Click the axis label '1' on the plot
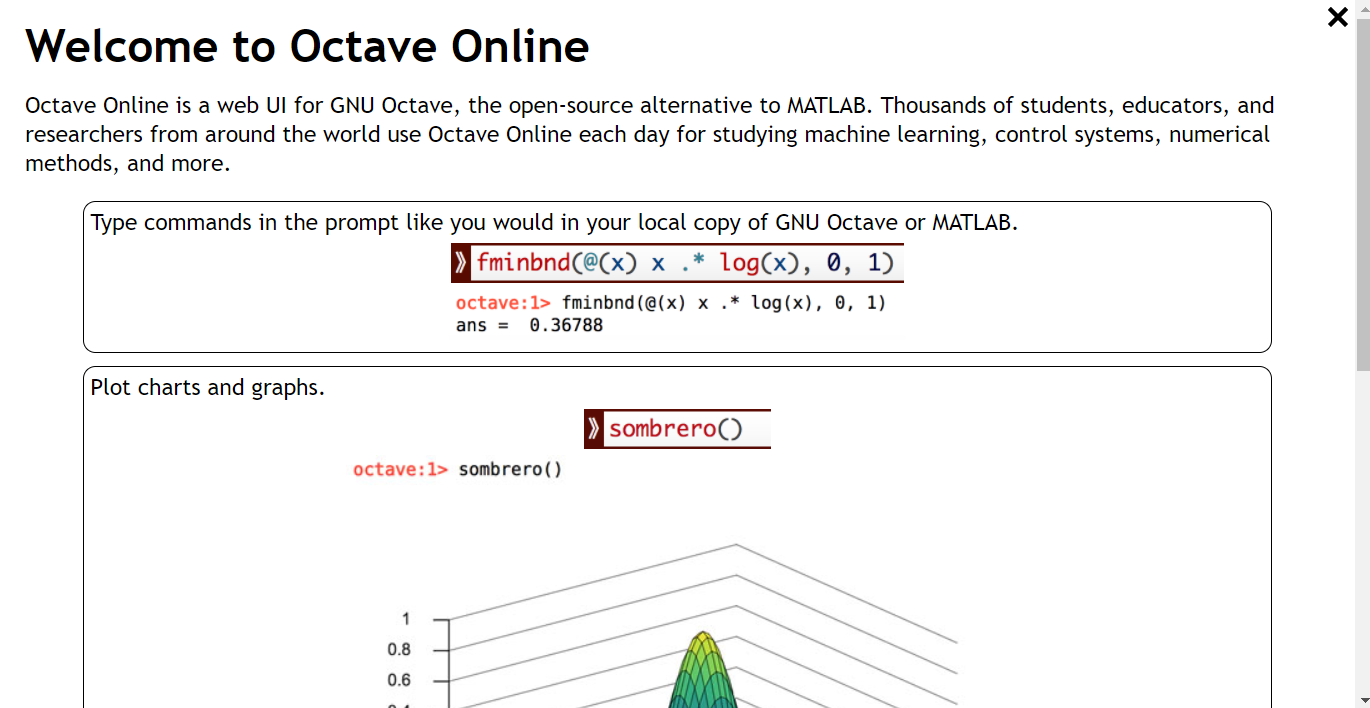This screenshot has height=708, width=1370. pyautogui.click(x=405, y=619)
